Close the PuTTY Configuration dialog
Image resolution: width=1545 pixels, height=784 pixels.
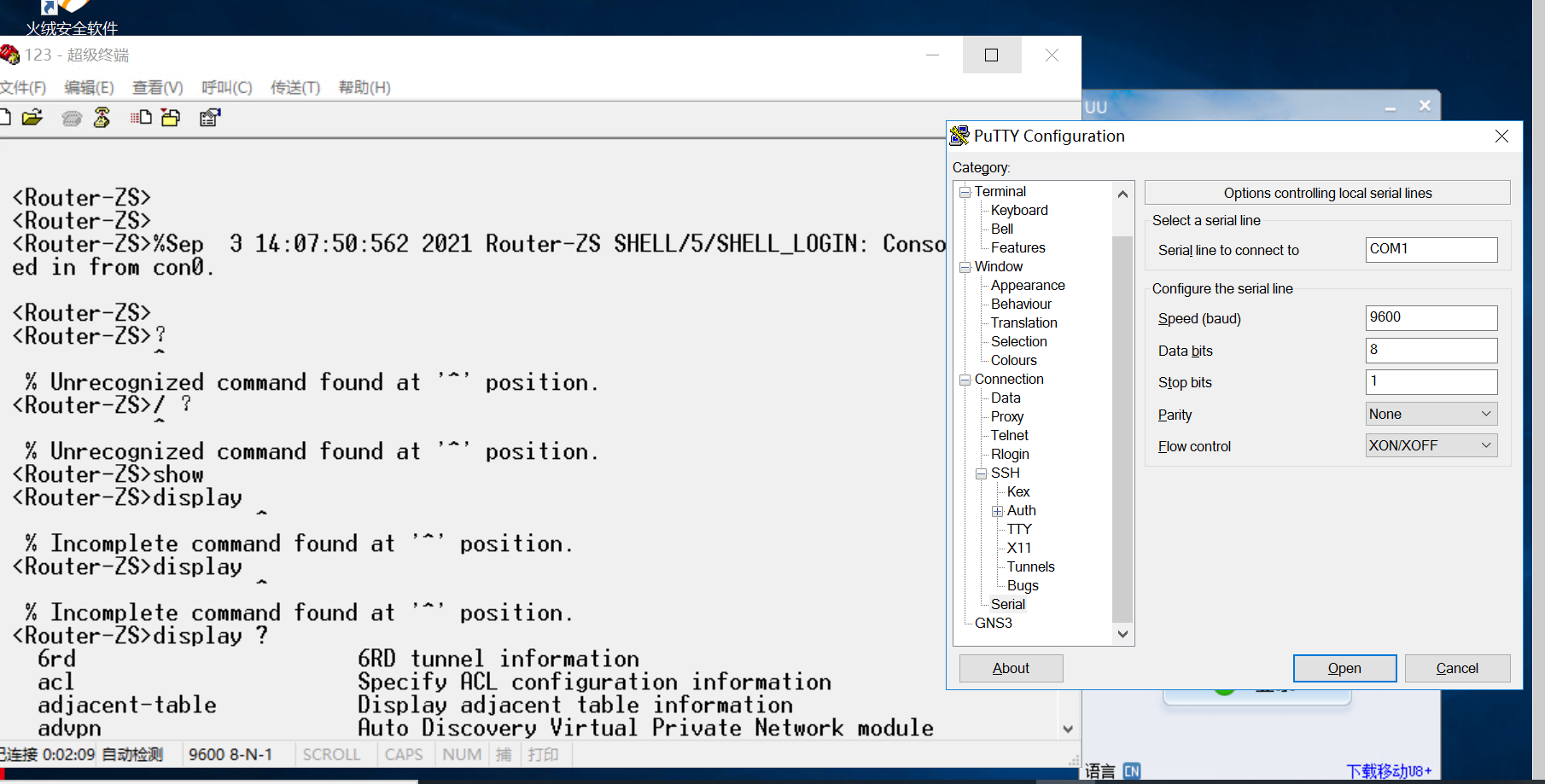point(1502,136)
